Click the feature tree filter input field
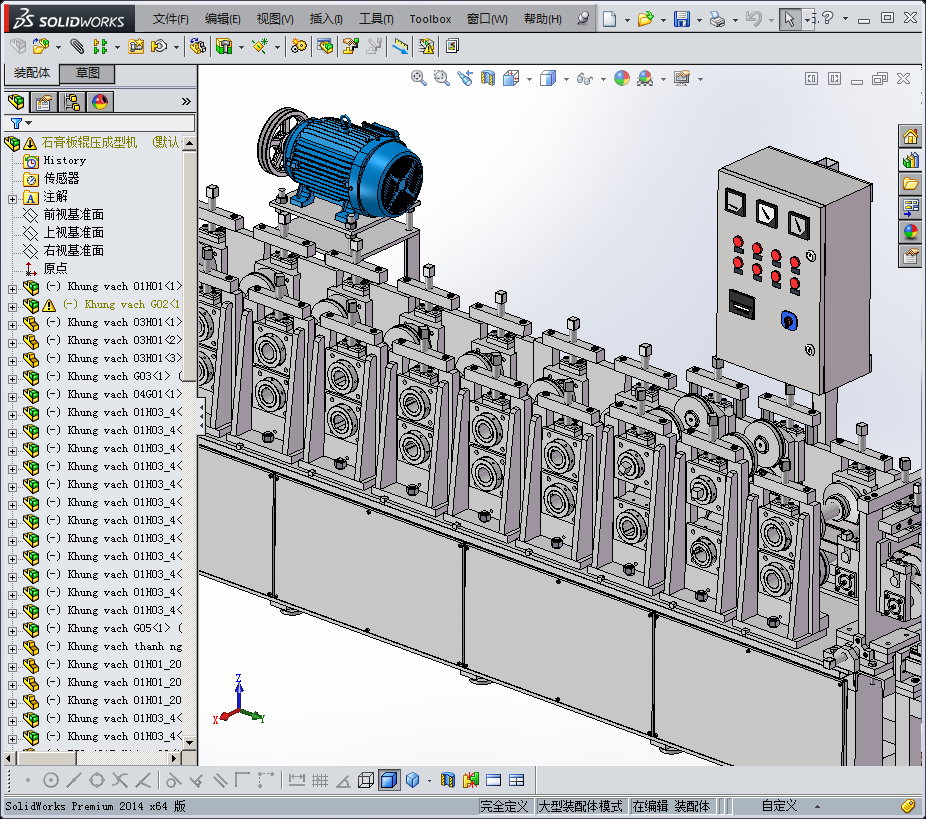Viewport: 926px width, 819px height. (x=110, y=123)
